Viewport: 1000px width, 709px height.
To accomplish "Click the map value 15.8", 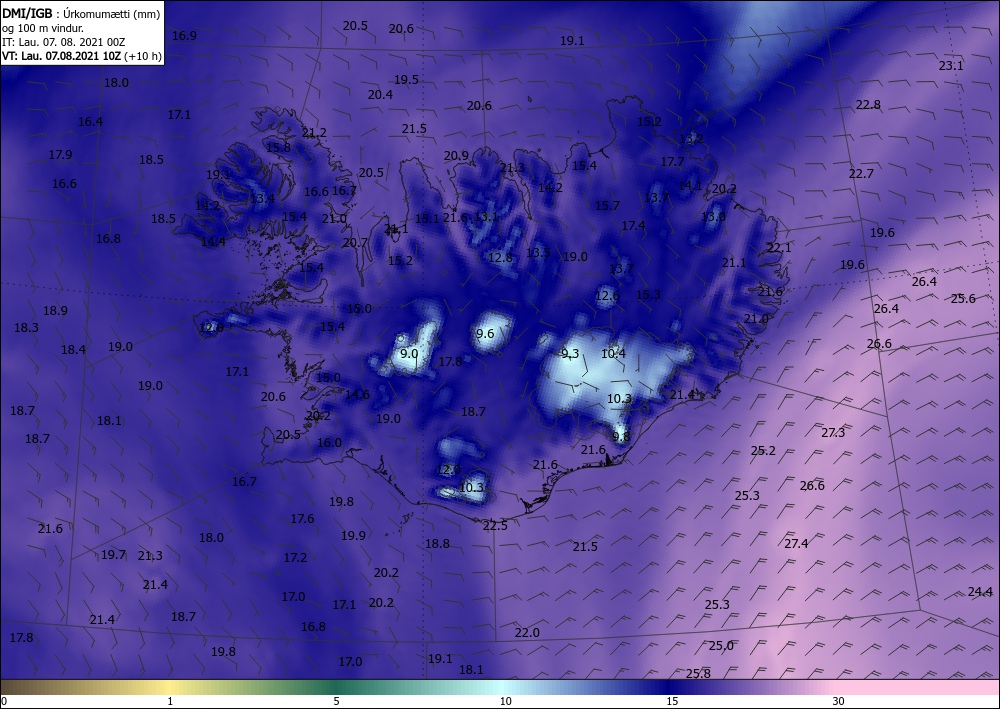I will (278, 147).
